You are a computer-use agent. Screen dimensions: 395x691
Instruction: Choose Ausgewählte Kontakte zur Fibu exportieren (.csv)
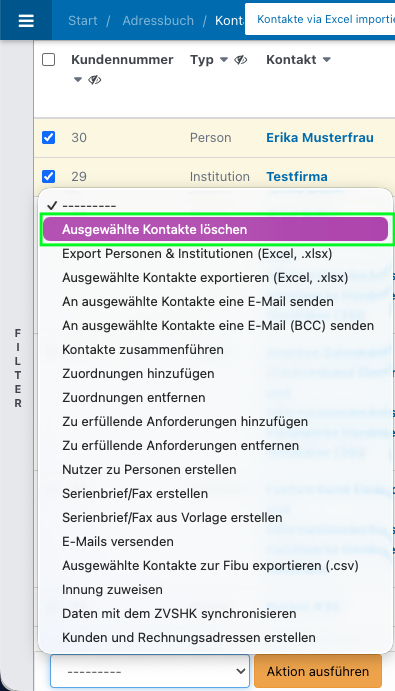tap(215, 565)
